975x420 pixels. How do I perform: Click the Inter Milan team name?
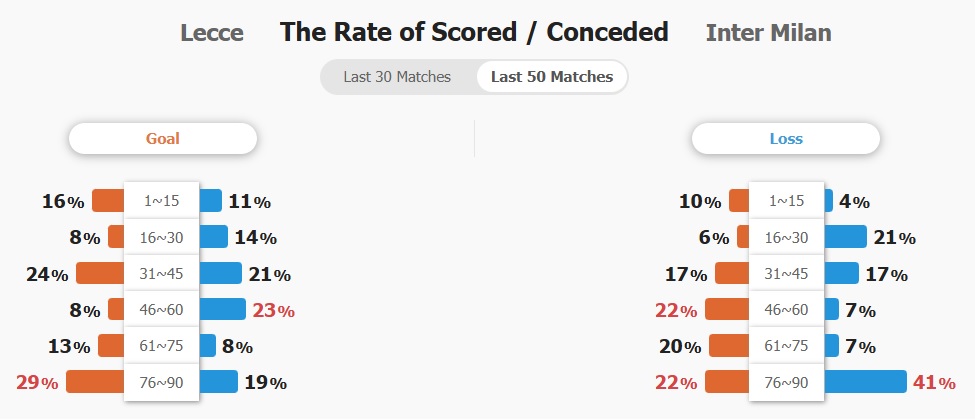[x=768, y=33]
